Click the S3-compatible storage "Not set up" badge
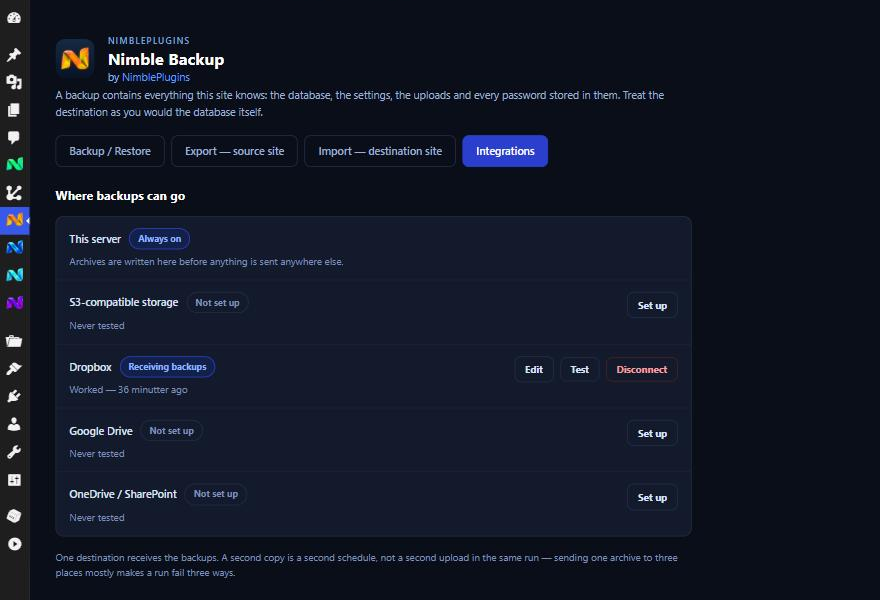This screenshot has width=880, height=600. point(217,303)
